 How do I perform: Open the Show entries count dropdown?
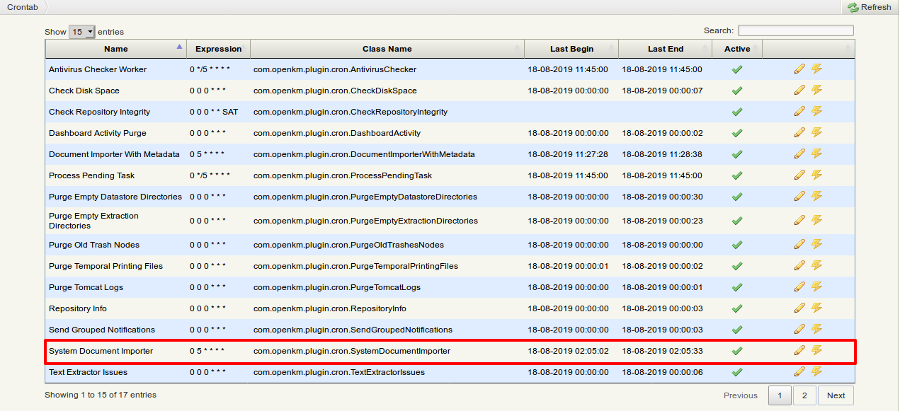[x=83, y=32]
